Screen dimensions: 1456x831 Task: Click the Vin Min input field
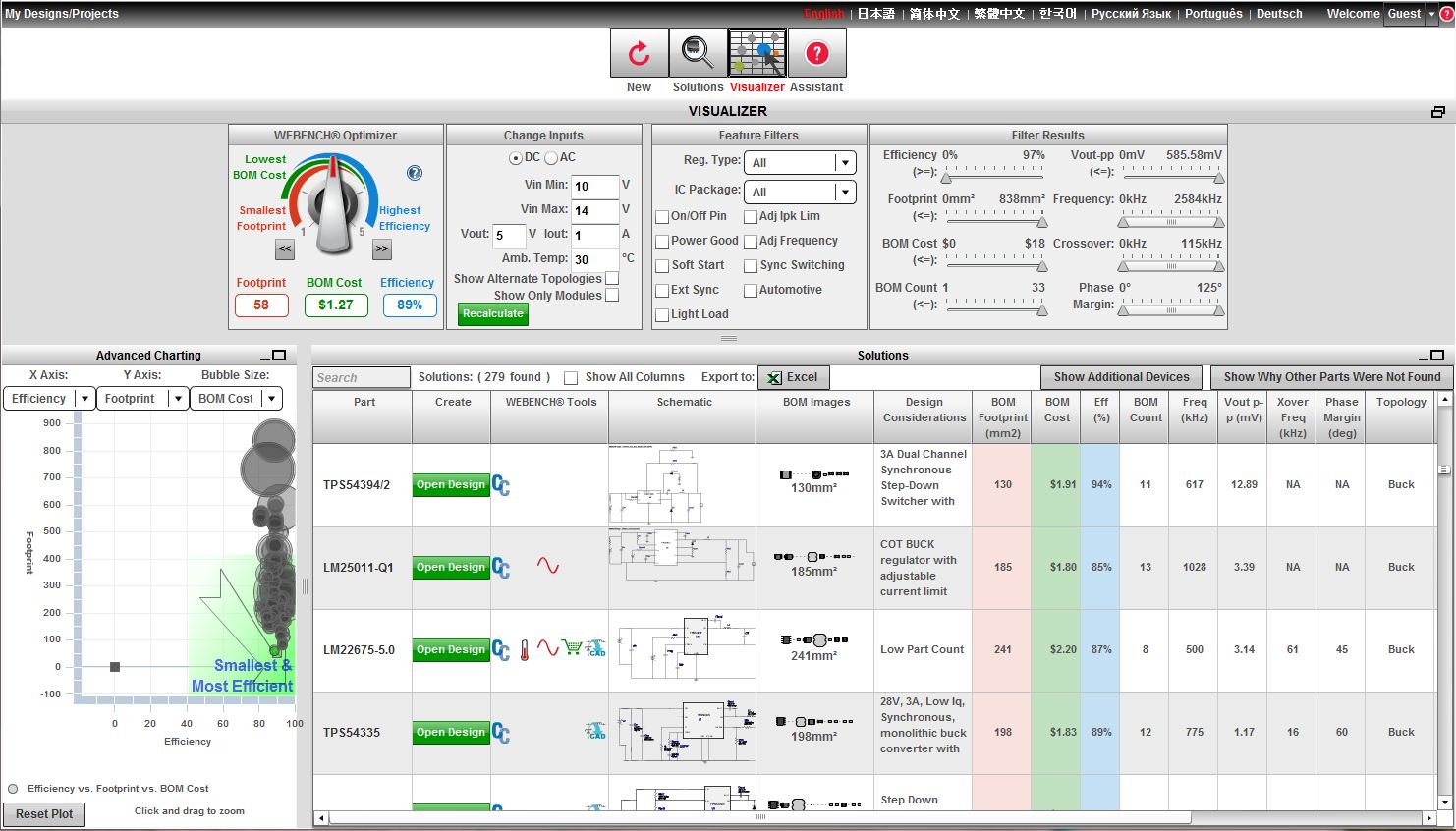tap(595, 186)
